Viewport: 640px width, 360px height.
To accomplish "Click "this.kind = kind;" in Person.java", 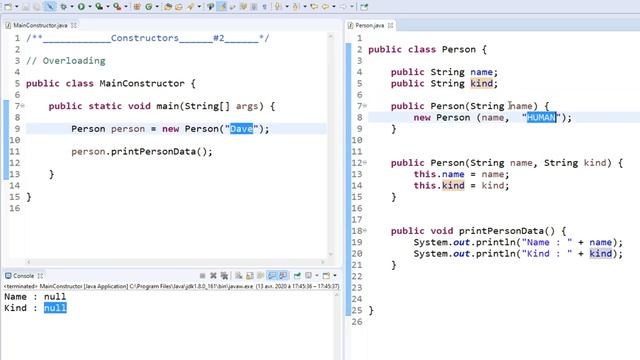I will coord(461,186).
